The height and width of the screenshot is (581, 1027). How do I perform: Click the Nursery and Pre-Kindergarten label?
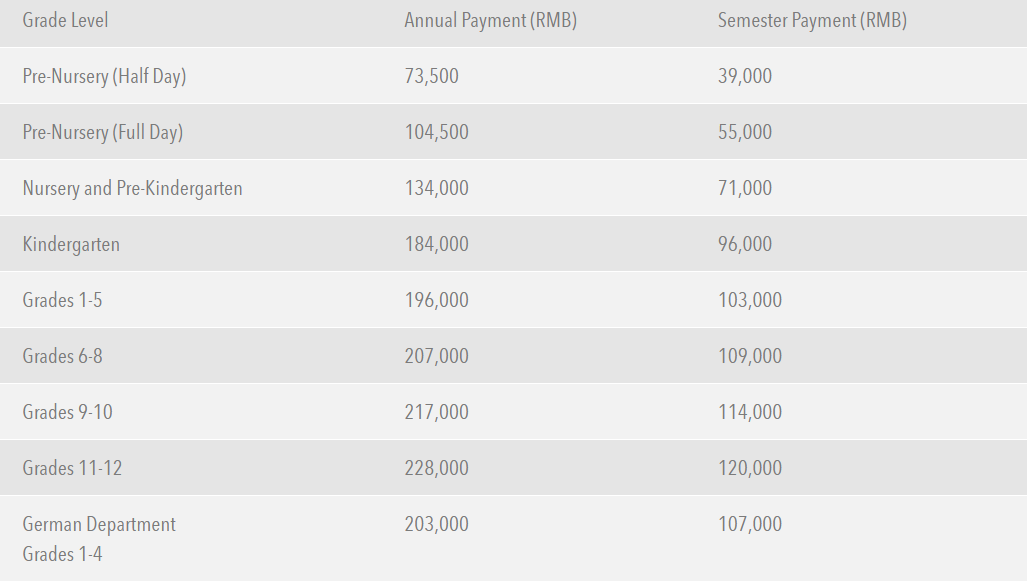tap(132, 188)
